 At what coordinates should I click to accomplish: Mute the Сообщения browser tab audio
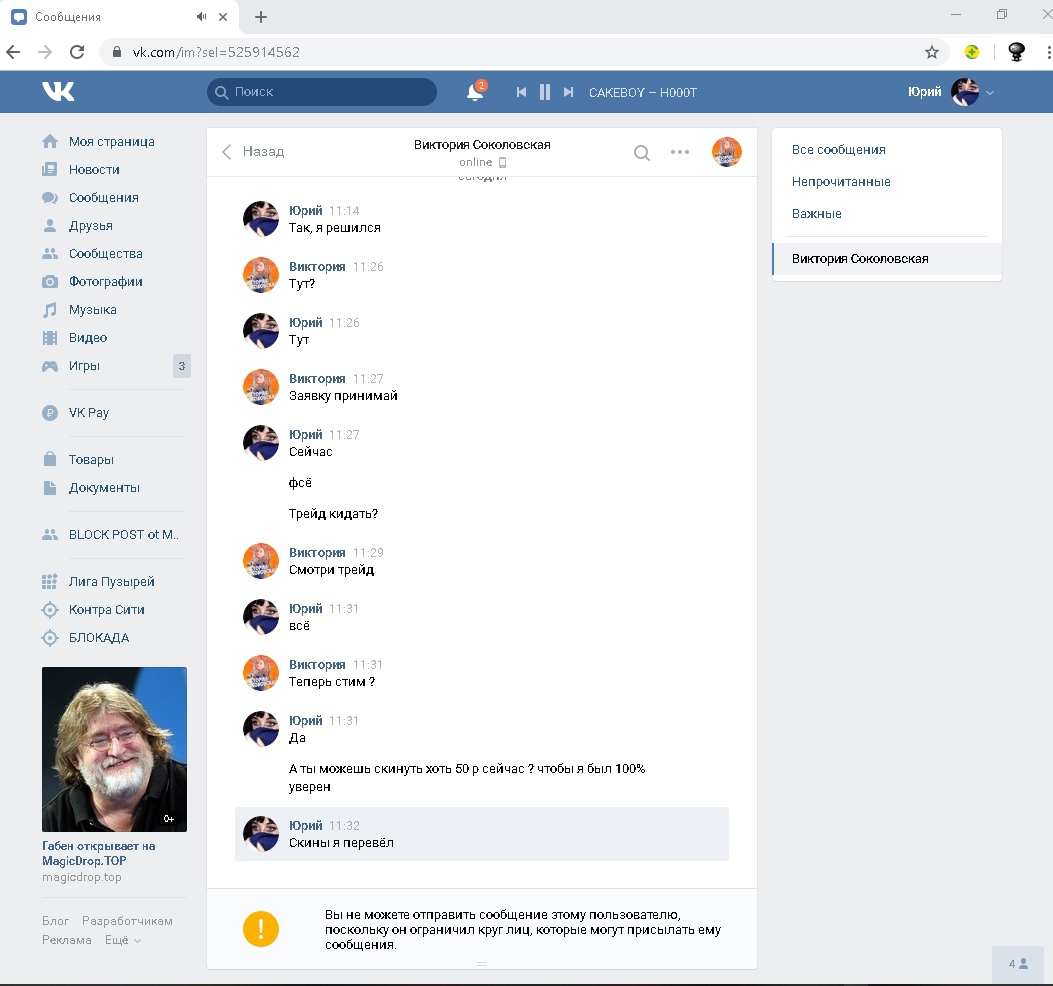coord(202,17)
